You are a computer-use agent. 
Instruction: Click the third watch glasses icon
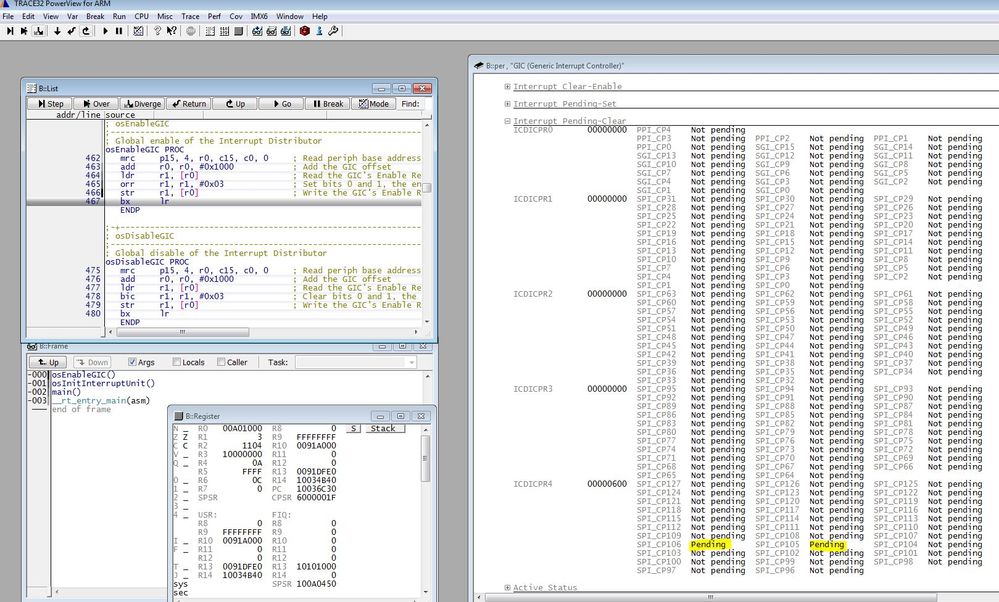pos(286,31)
